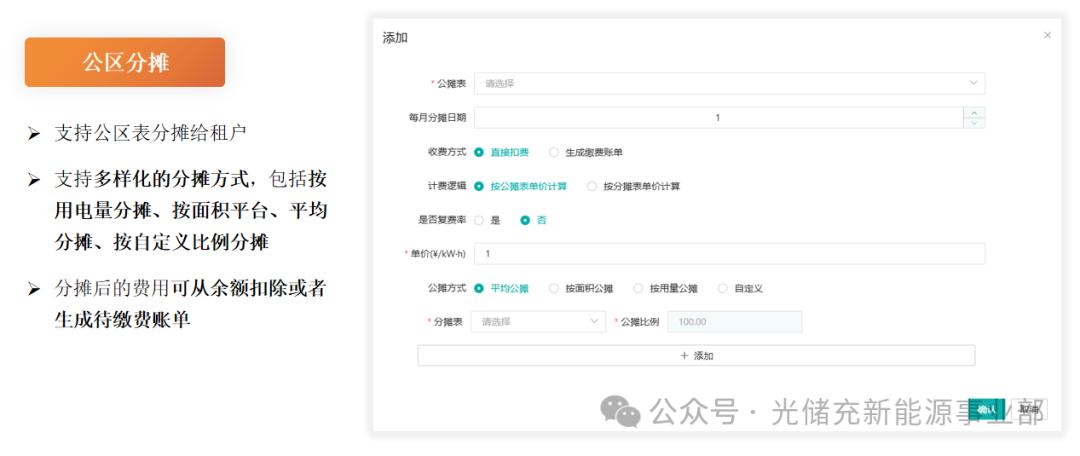Click the + 添加 row button
This screenshot has width=1080, height=456.
696,355
